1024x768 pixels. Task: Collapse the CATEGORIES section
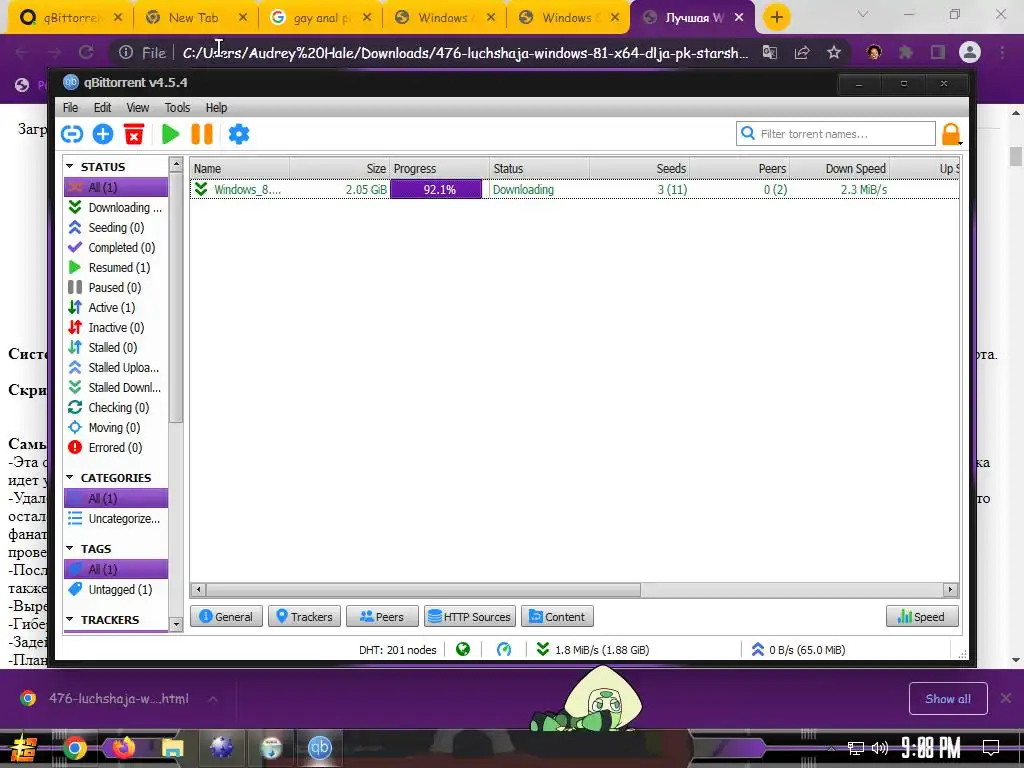coord(70,477)
